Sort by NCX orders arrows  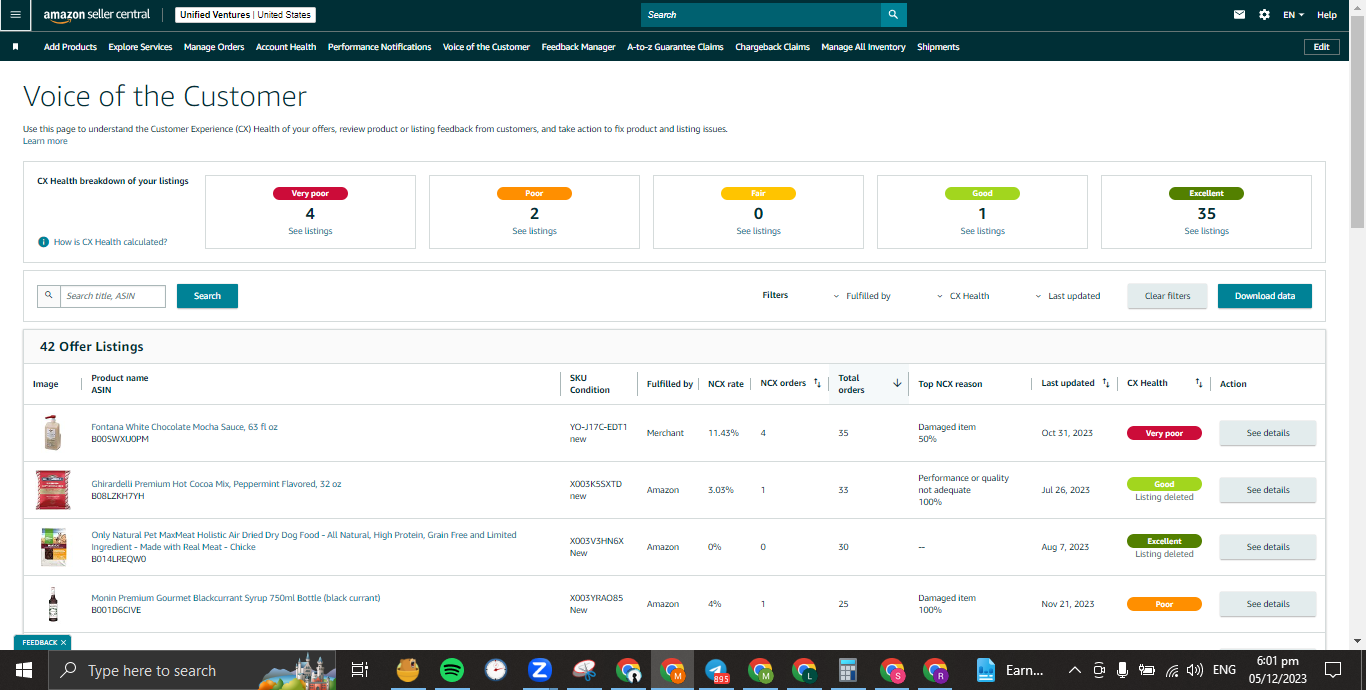pos(817,383)
